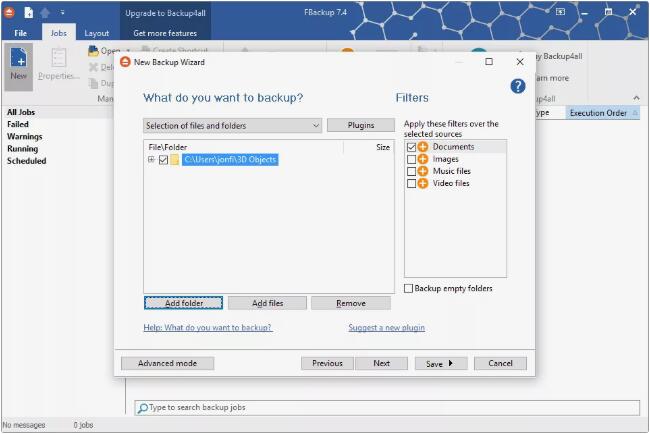This screenshot has width=650, height=434.
Task: Click the Remove button
Action: pos(351,303)
